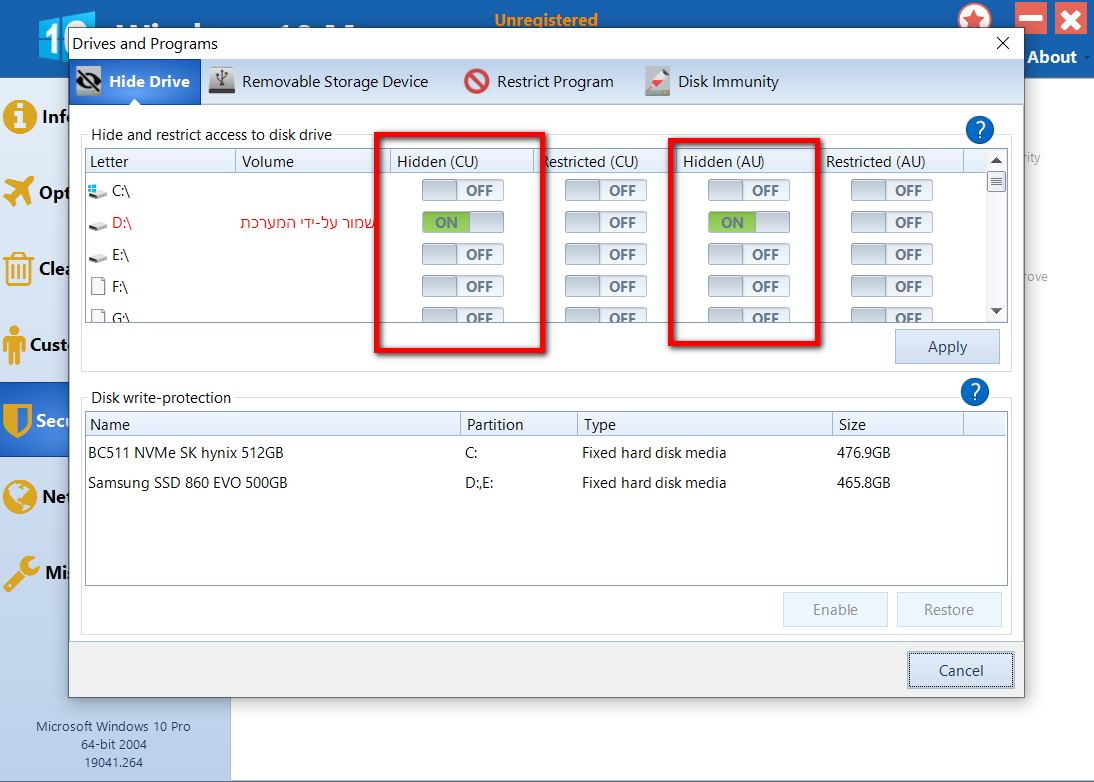Screen dimensions: 1094x782
Task: Click the Information sidebar icon in main window
Action: point(20,116)
